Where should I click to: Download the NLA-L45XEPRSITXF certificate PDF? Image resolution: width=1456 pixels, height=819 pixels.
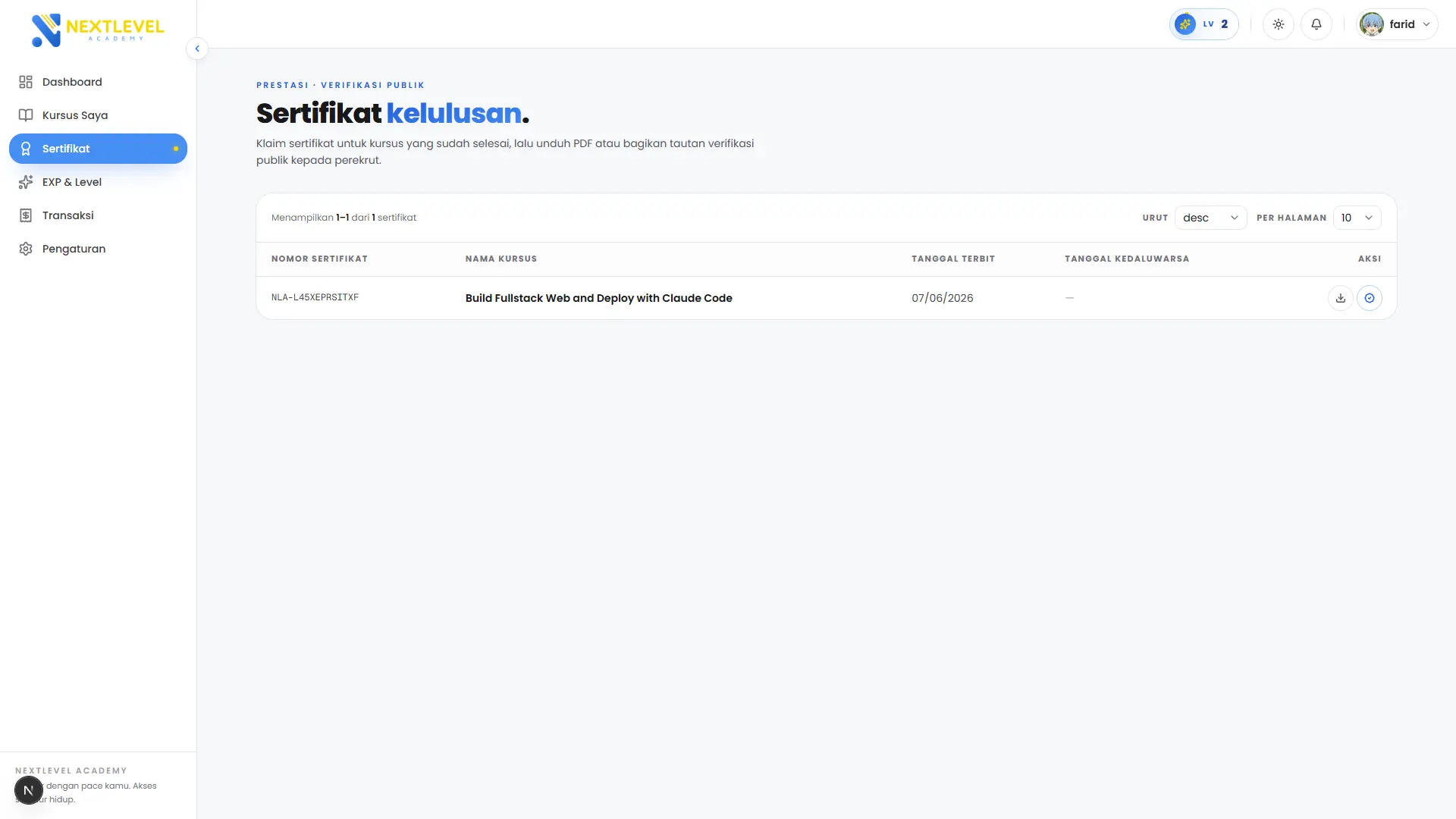(1341, 298)
